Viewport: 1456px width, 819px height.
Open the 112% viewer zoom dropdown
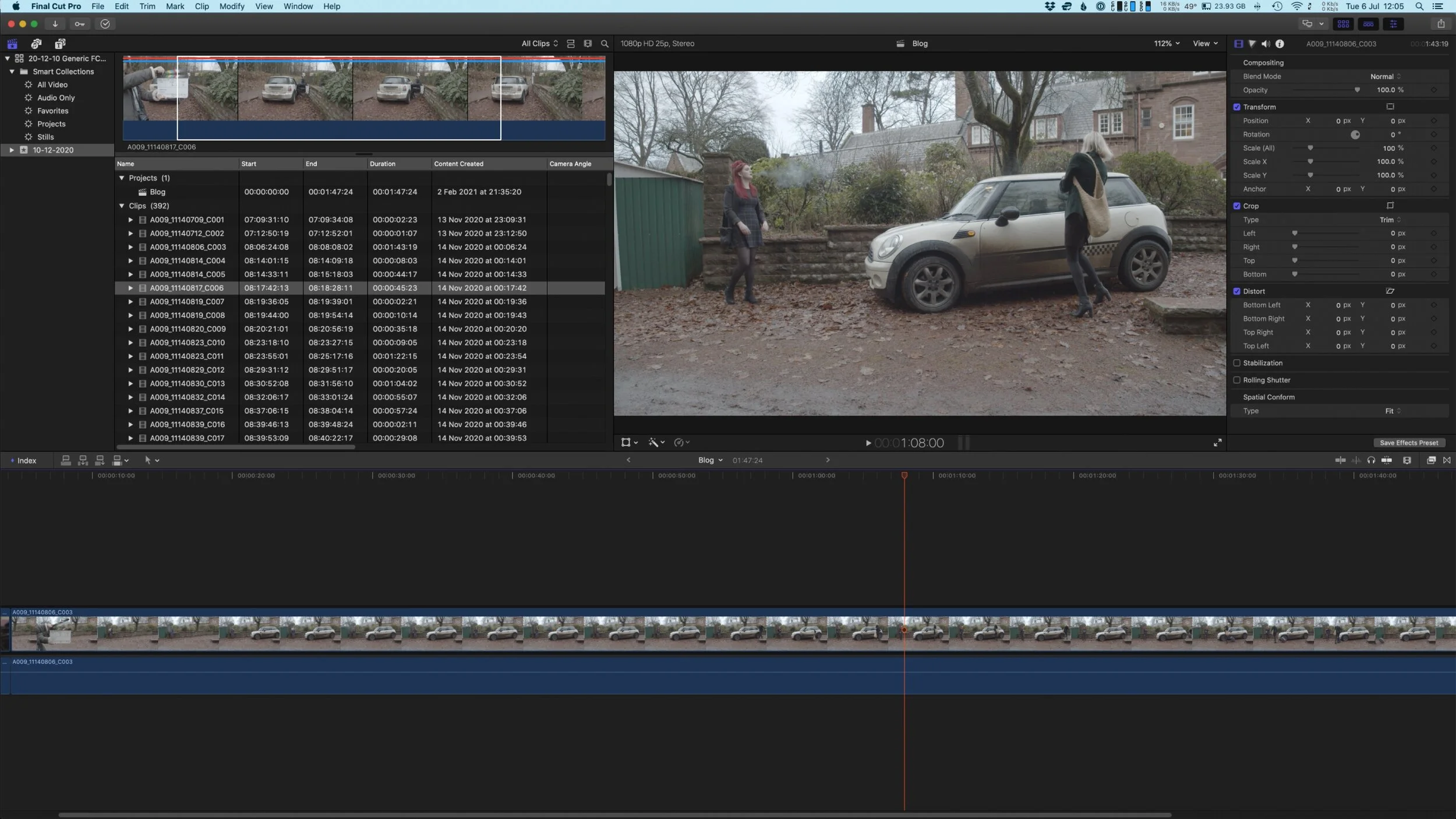[1167, 44]
